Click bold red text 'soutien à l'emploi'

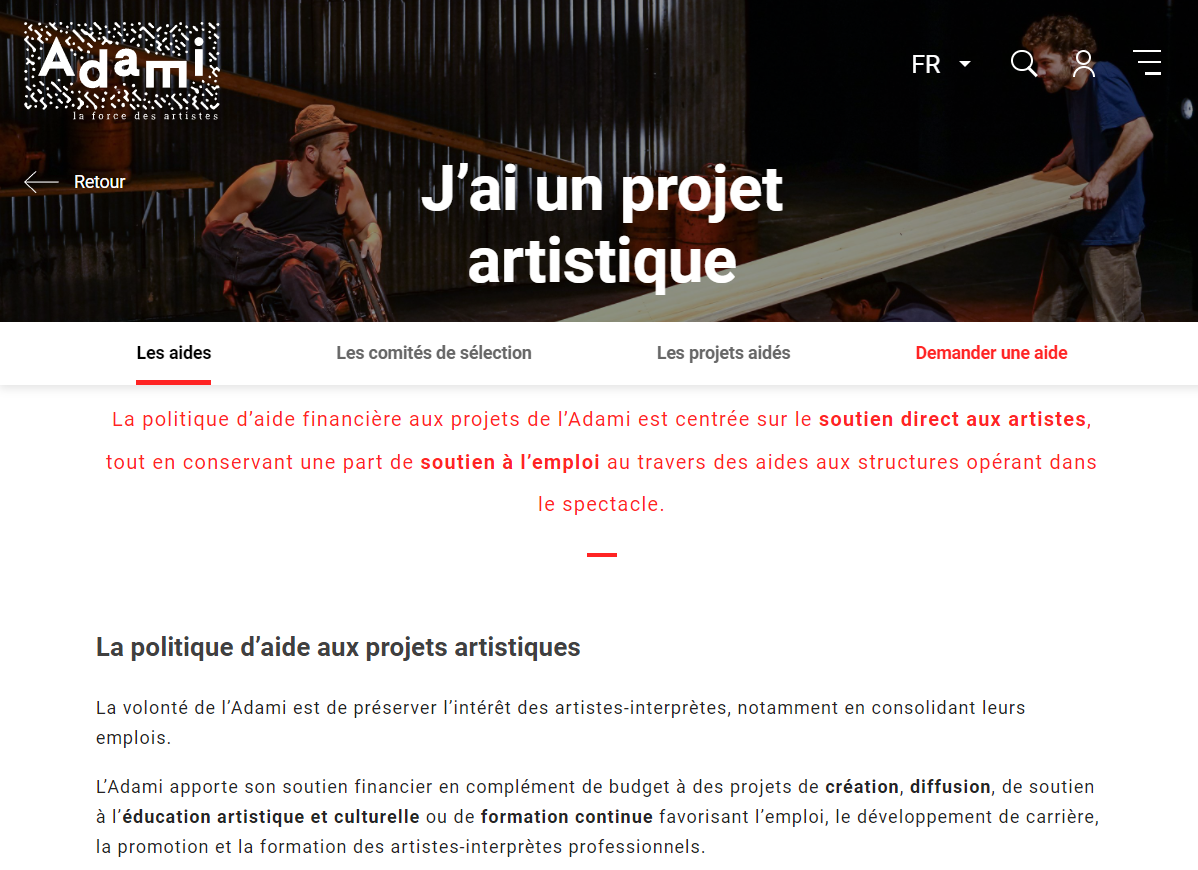[510, 462]
